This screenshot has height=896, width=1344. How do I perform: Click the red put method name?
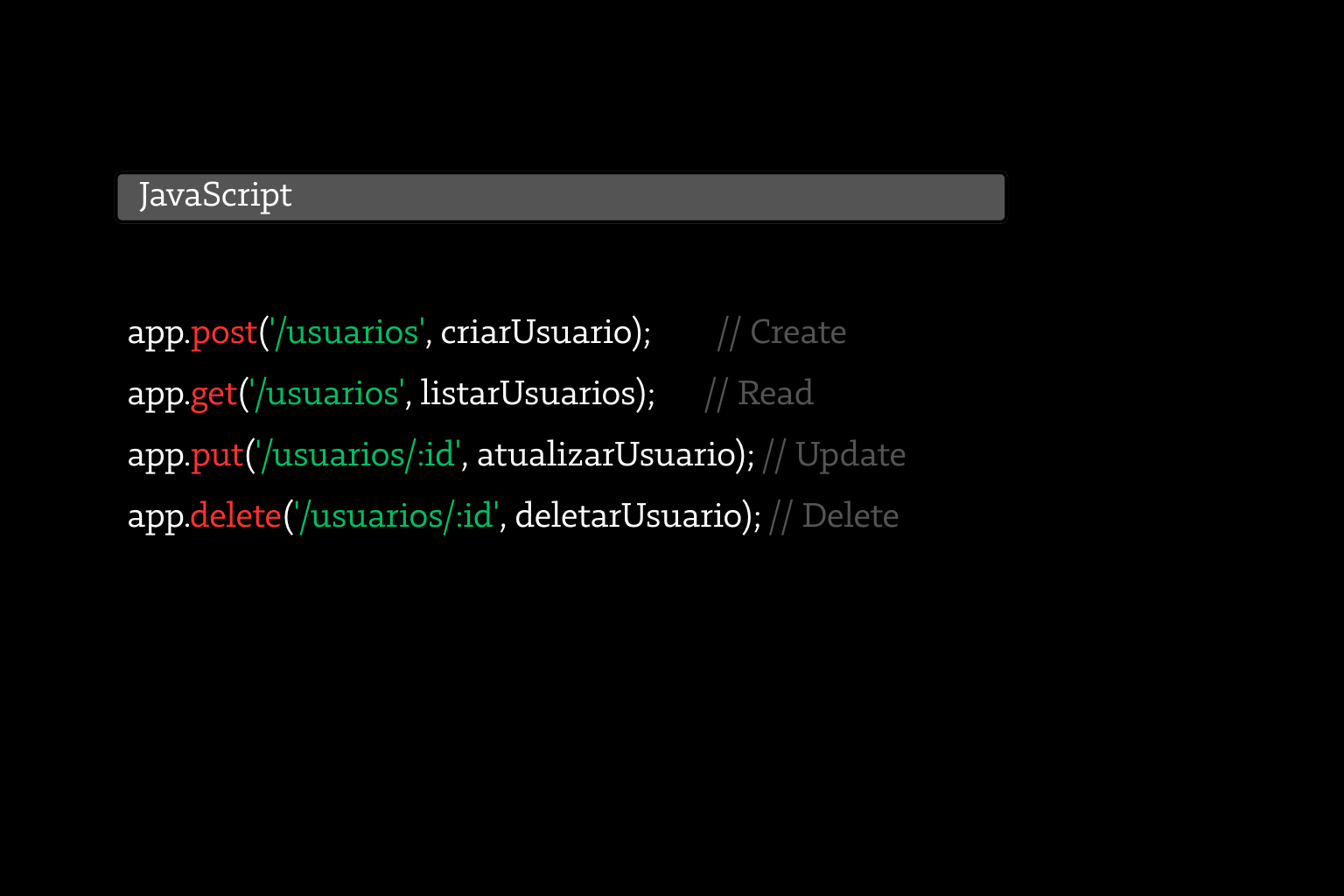(217, 457)
